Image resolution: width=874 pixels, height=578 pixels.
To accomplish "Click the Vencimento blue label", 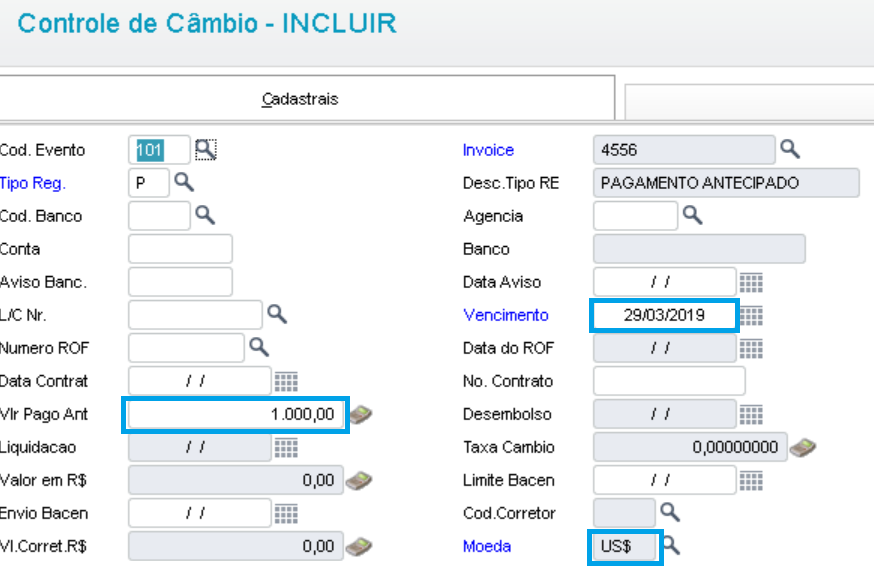I will pos(506,315).
